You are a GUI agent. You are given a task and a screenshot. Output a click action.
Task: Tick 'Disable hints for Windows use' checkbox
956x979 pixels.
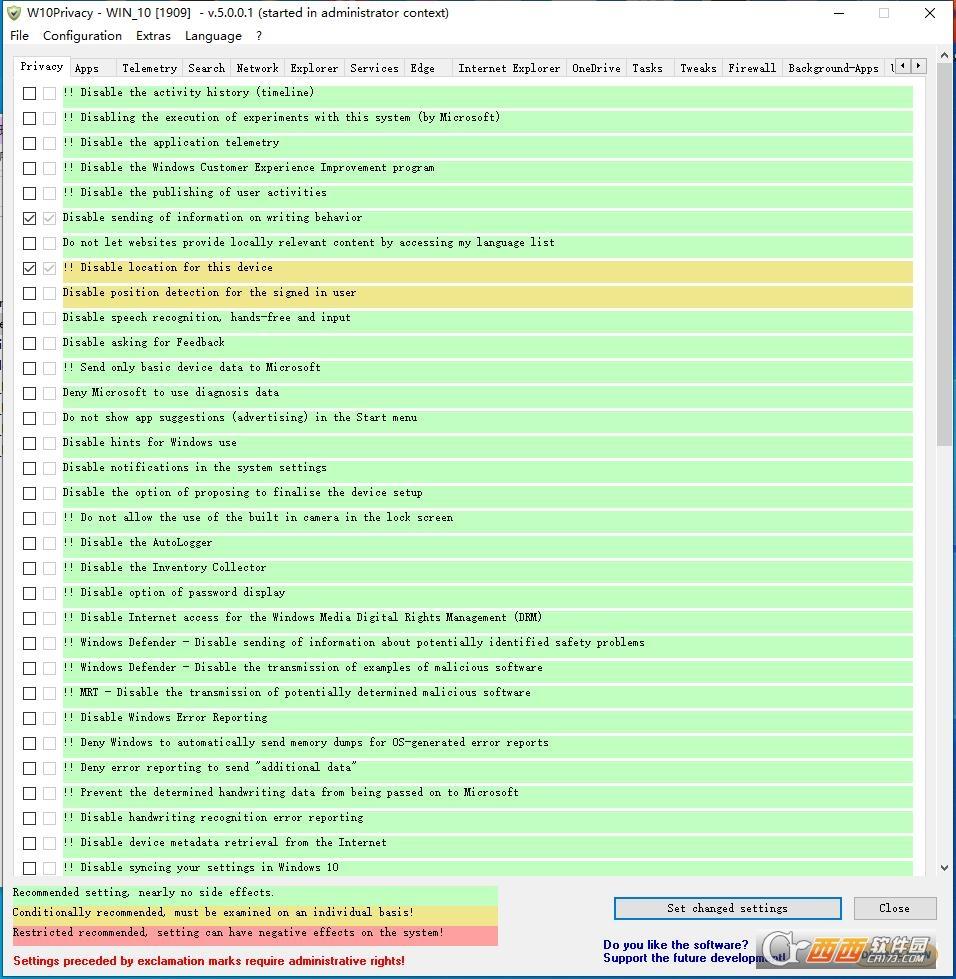[29, 443]
